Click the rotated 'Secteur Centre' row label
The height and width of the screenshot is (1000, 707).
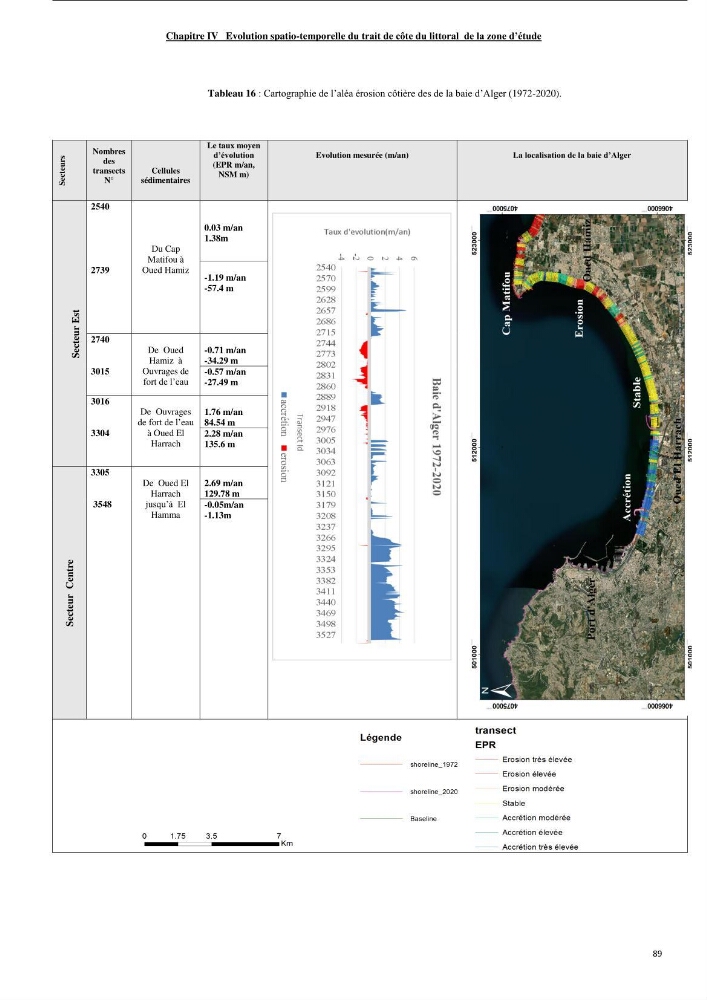[x=70, y=592]
